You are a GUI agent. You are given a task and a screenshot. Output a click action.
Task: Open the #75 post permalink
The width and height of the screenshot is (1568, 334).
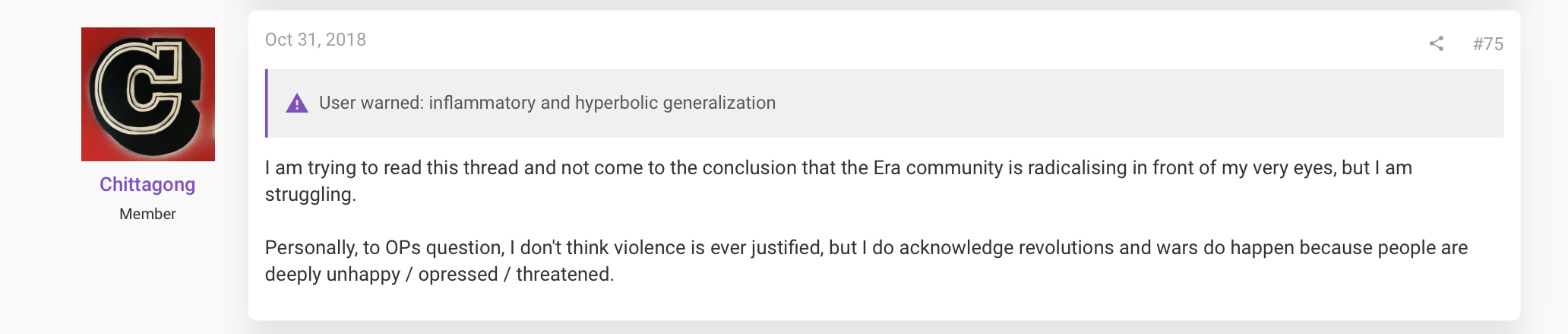(x=1487, y=44)
